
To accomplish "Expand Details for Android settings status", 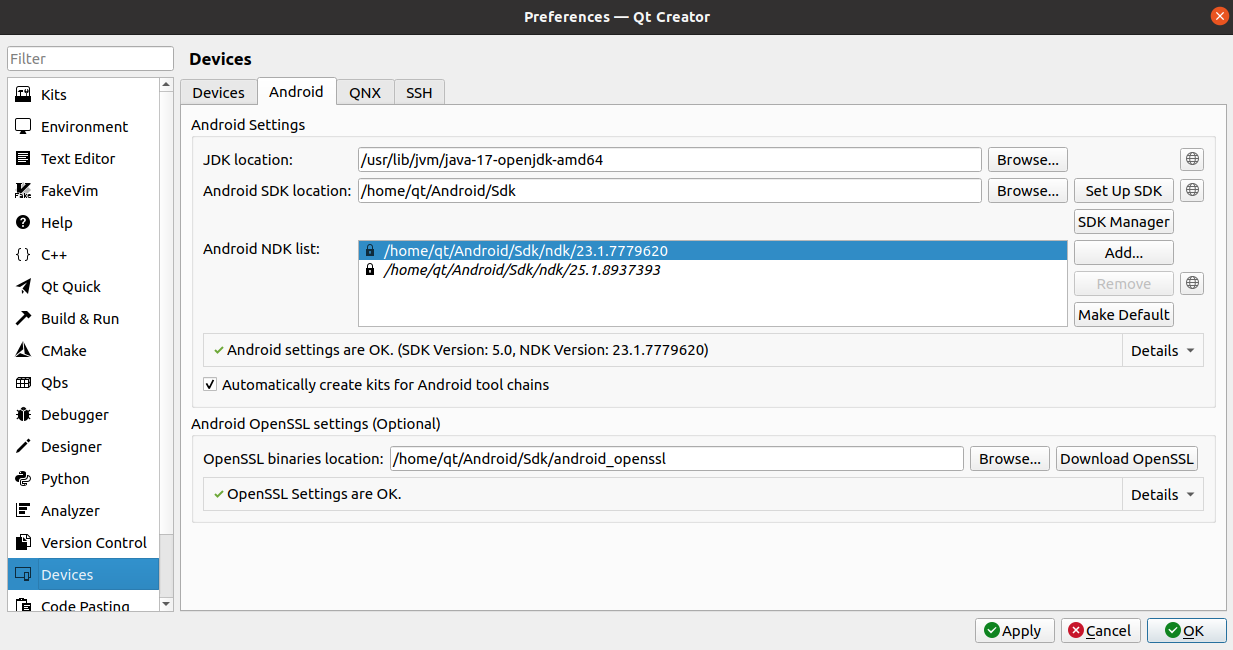I will pyautogui.click(x=1162, y=351).
